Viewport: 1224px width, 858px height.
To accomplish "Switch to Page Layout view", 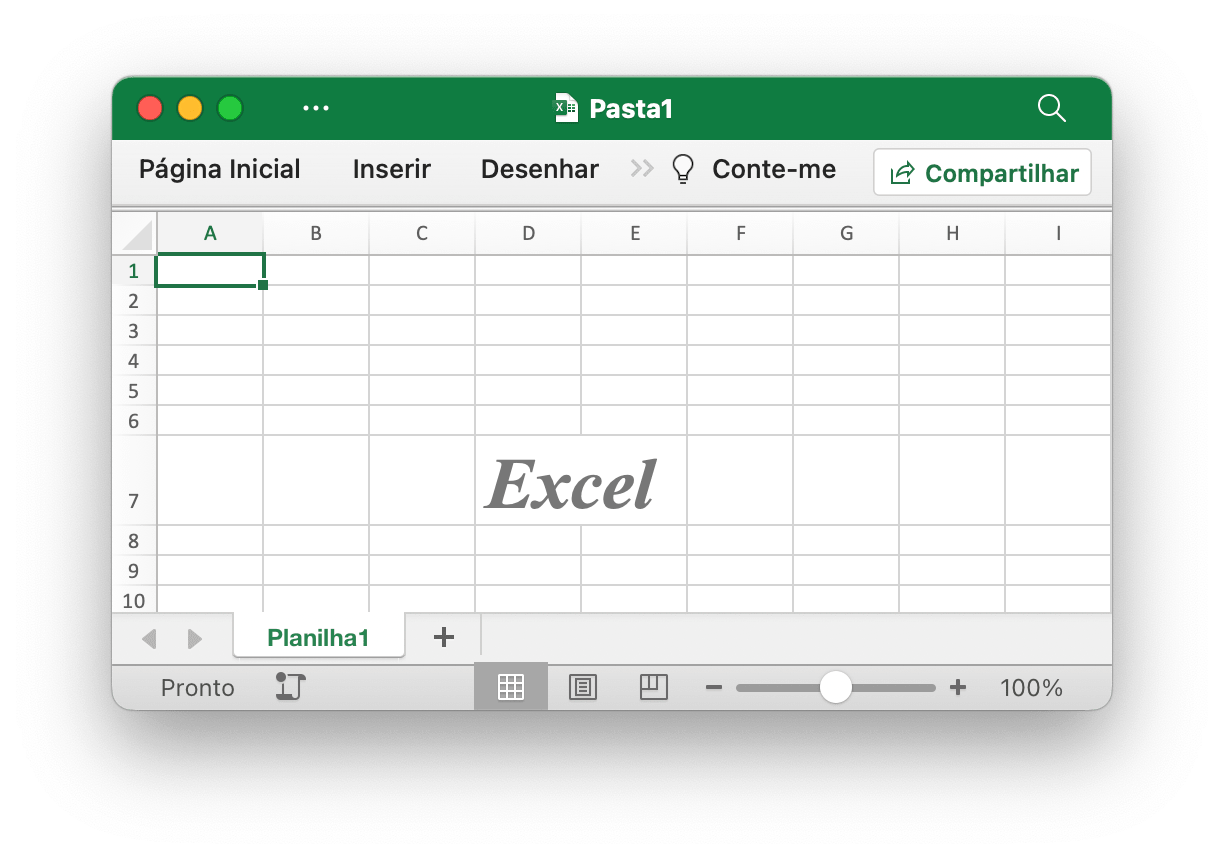I will (583, 687).
